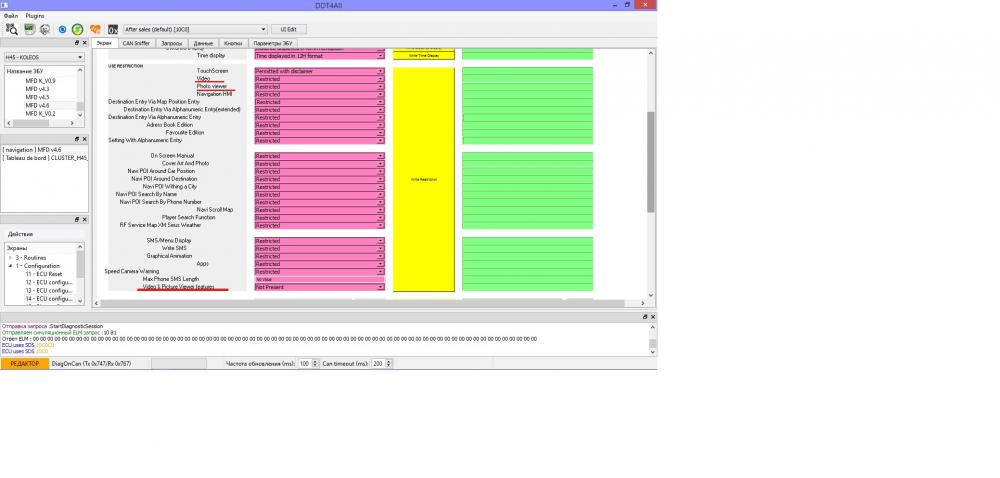Click the orange heart-shaped toolbar icon
1000x478 pixels.
(x=95, y=29)
